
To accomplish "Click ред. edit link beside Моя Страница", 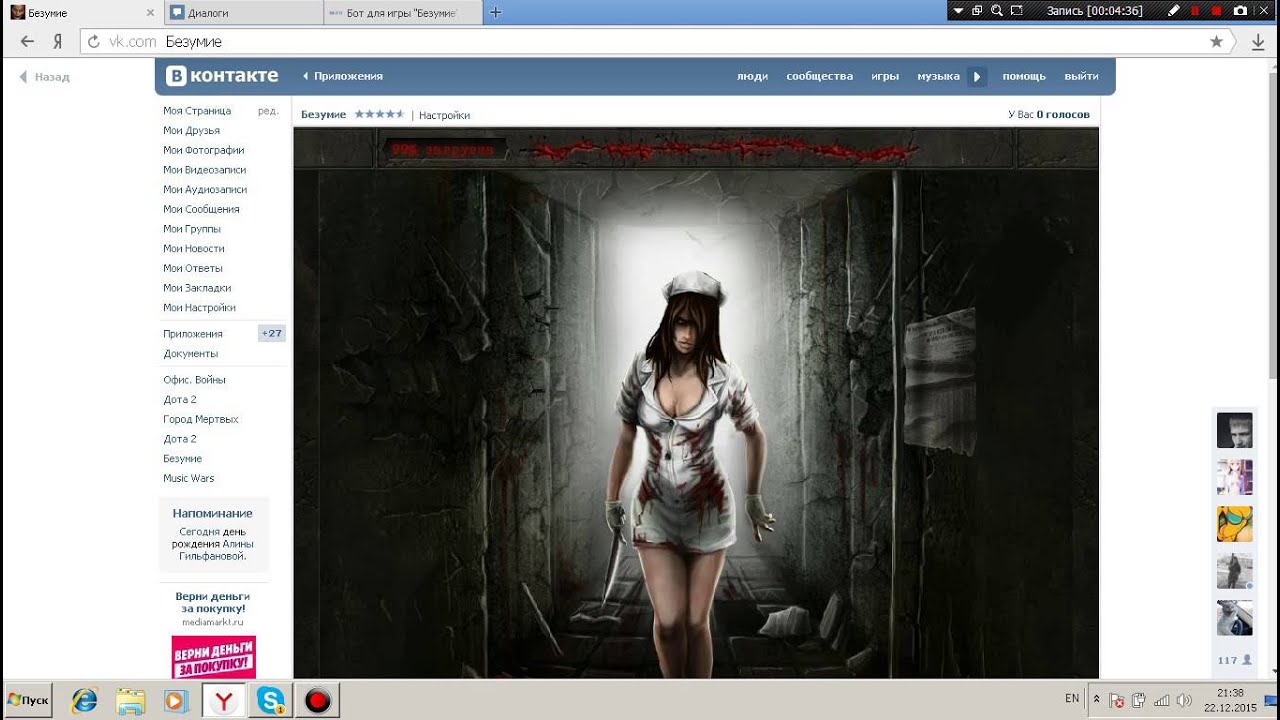I will (x=268, y=111).
